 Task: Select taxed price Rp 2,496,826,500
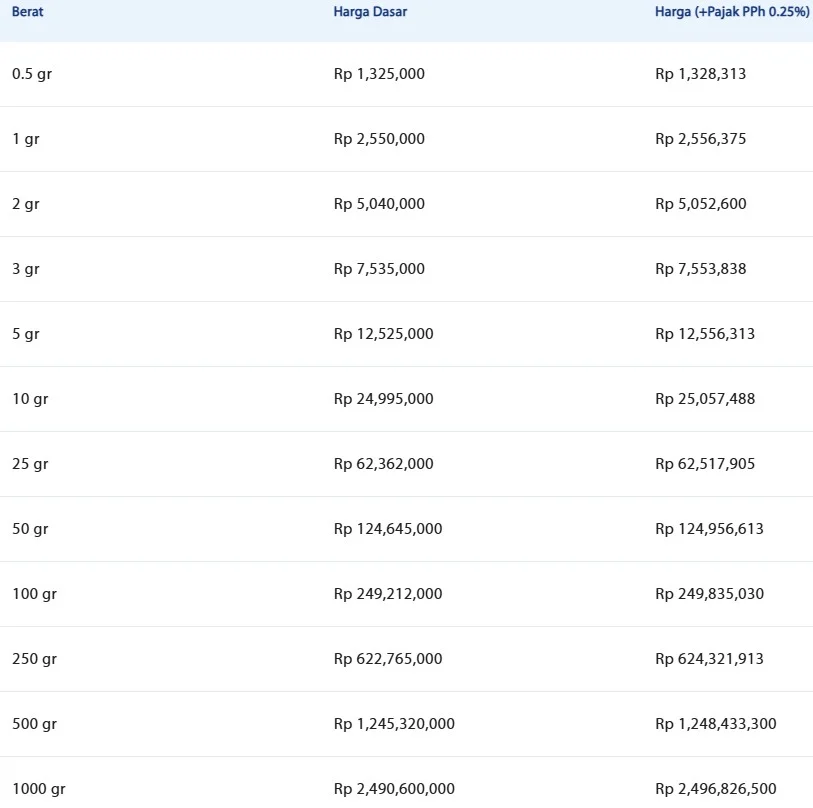click(716, 789)
